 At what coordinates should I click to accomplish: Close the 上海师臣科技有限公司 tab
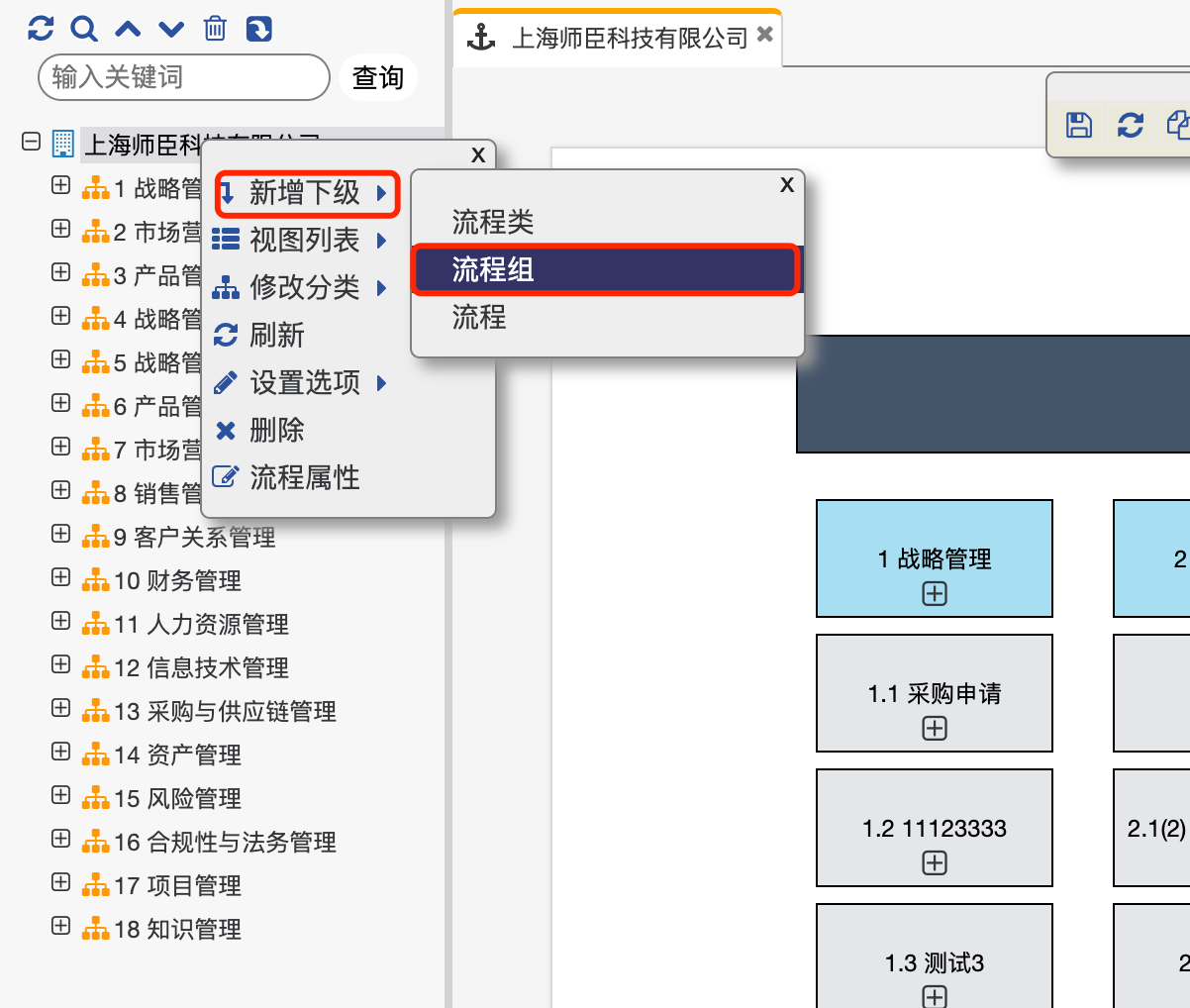tap(764, 35)
